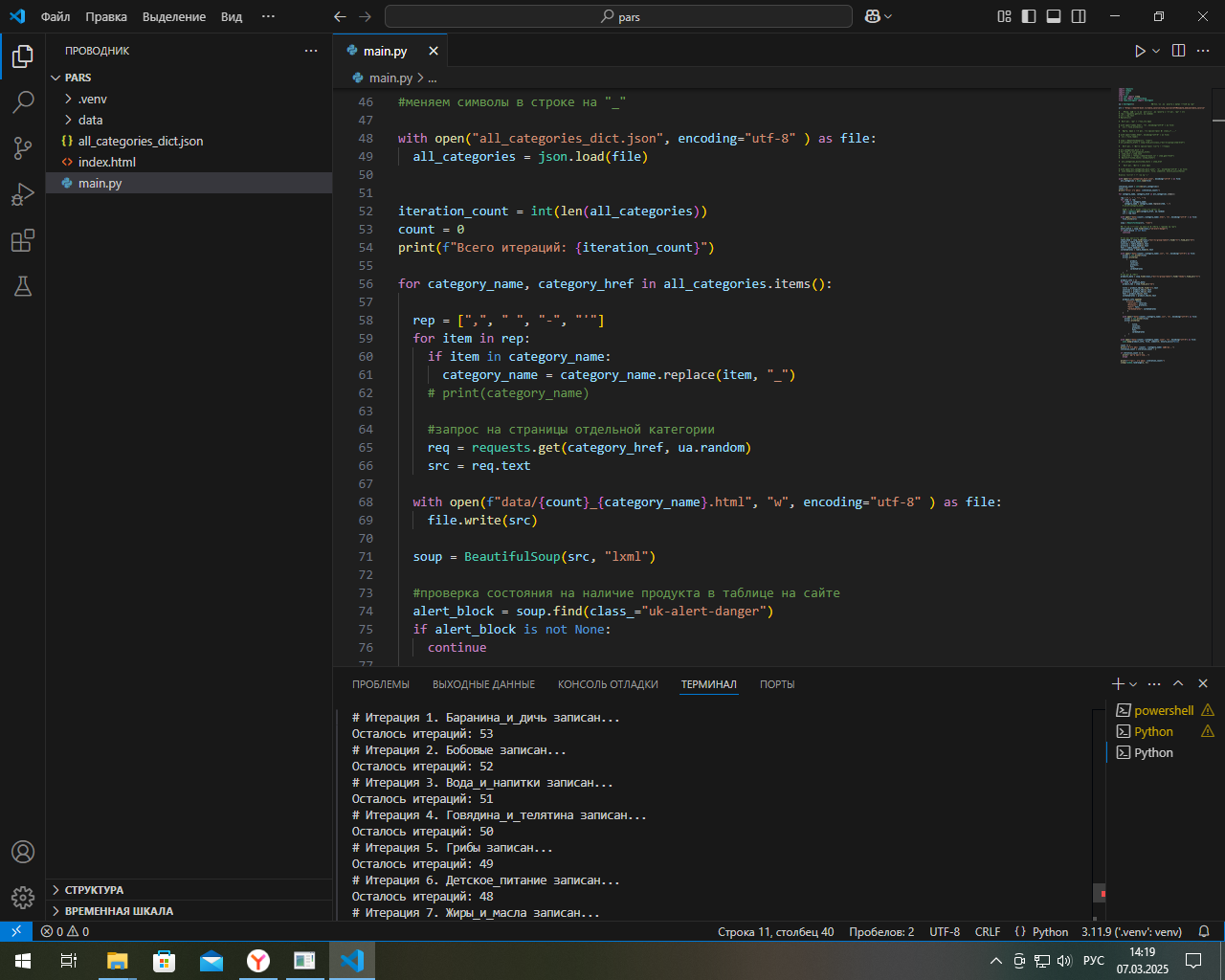
Task: Split the editor to the right
Action: (1178, 51)
